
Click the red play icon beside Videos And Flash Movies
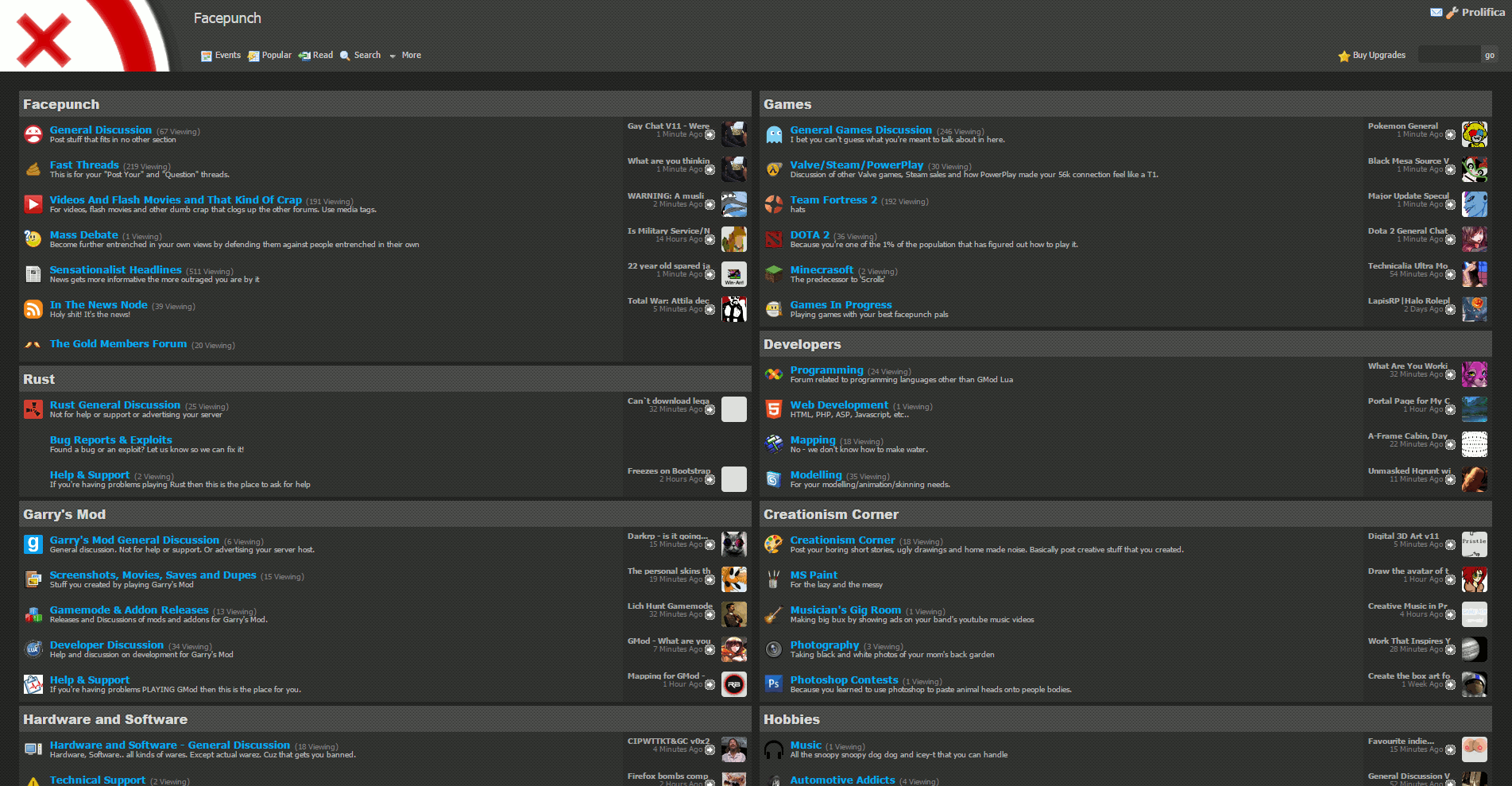(33, 204)
